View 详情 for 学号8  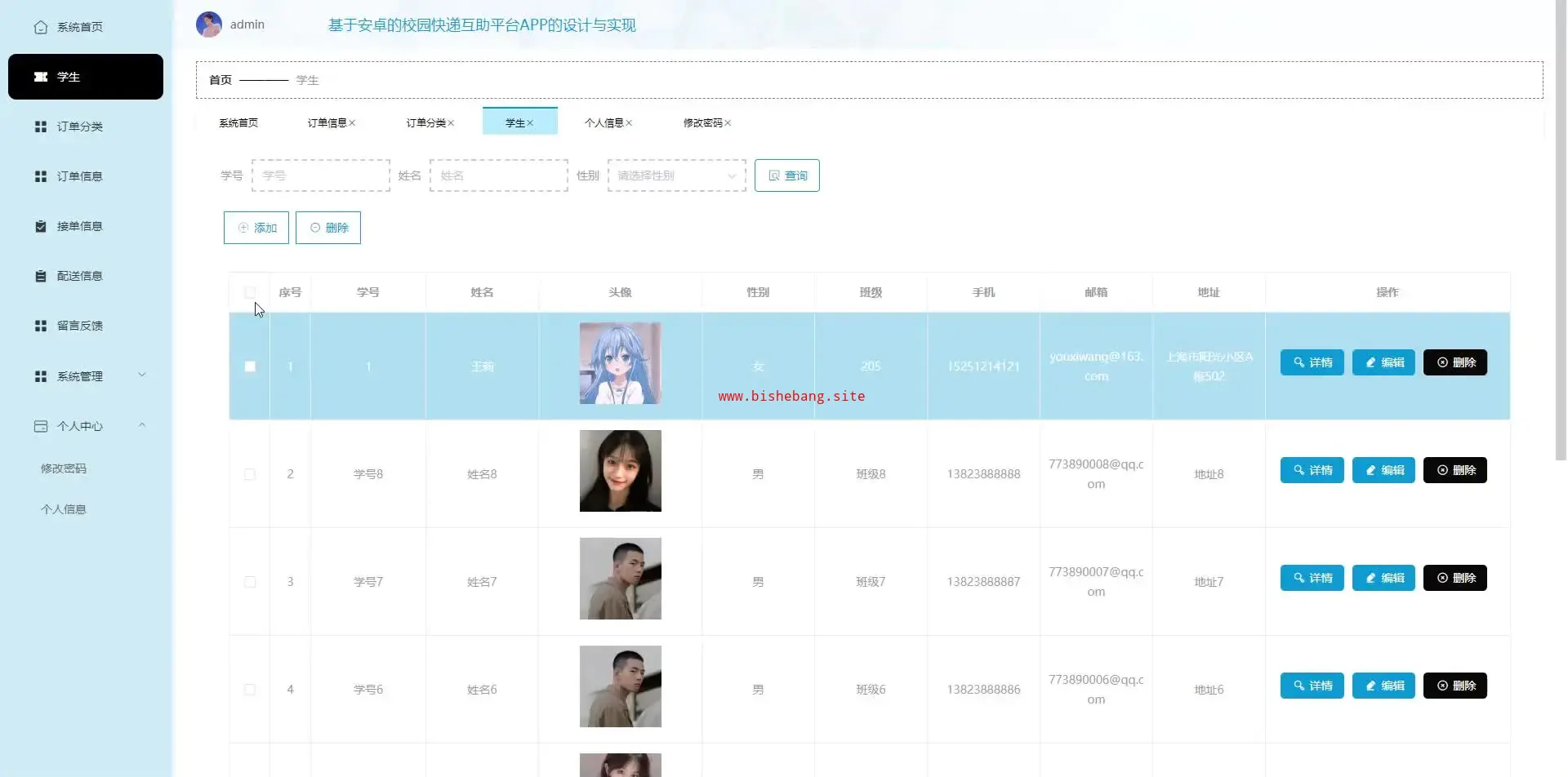[x=1312, y=470]
